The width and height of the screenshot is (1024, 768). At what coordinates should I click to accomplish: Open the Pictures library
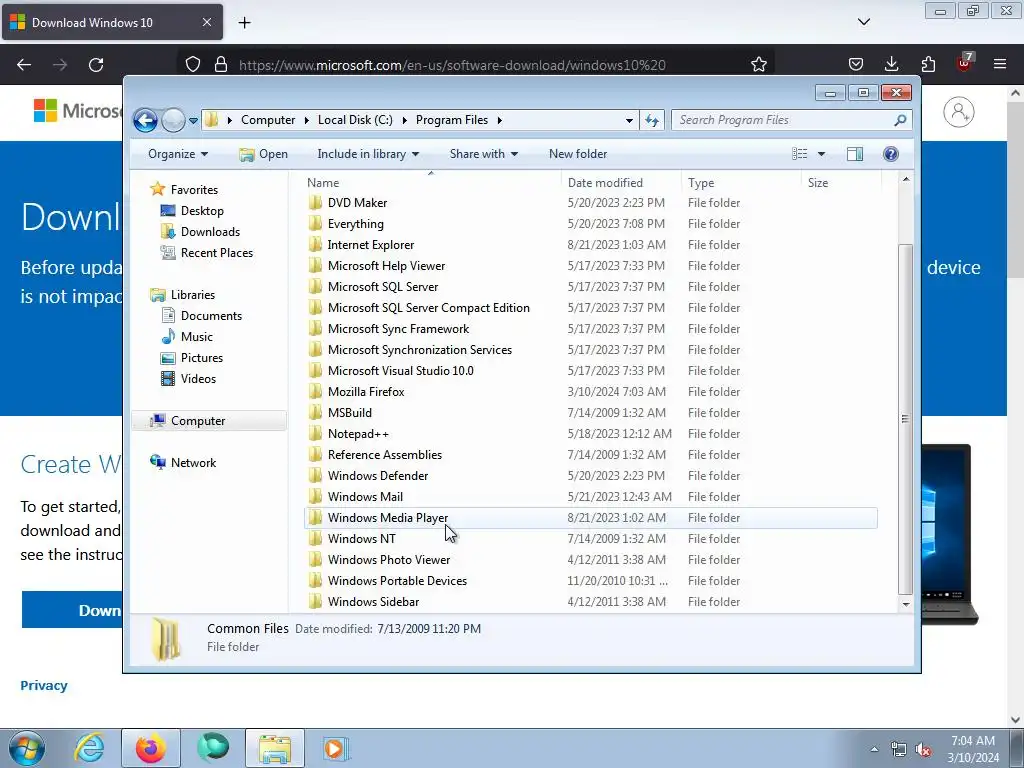[201, 358]
